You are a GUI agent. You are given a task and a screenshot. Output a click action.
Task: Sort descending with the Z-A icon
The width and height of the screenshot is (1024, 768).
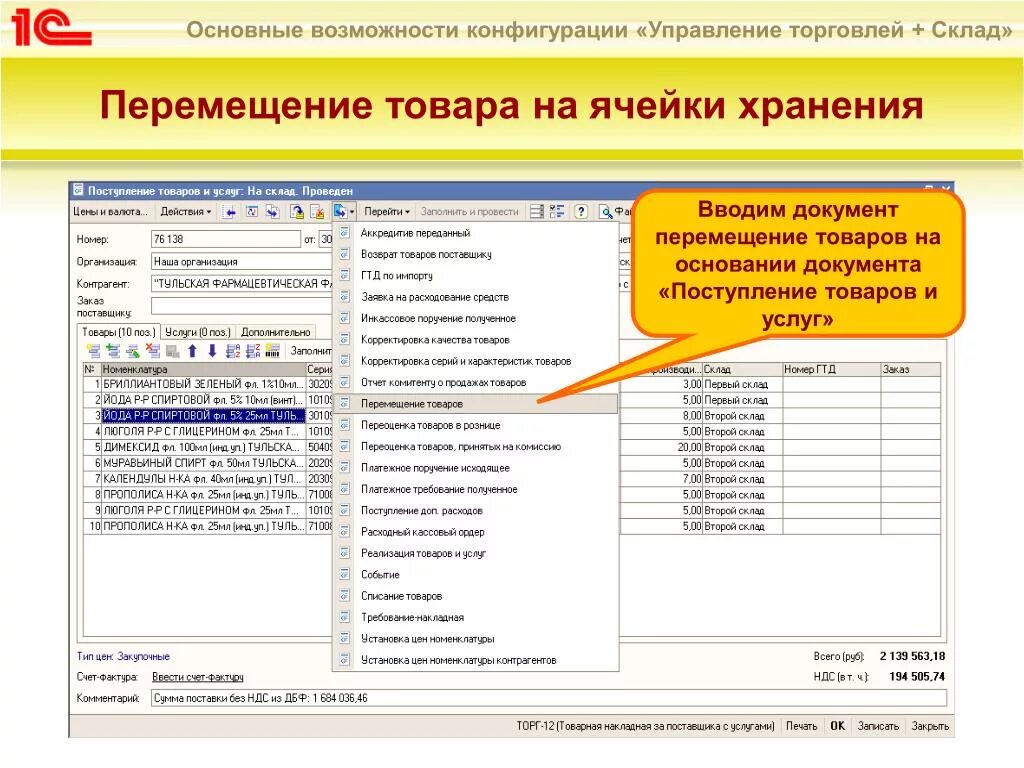pyautogui.click(x=253, y=351)
